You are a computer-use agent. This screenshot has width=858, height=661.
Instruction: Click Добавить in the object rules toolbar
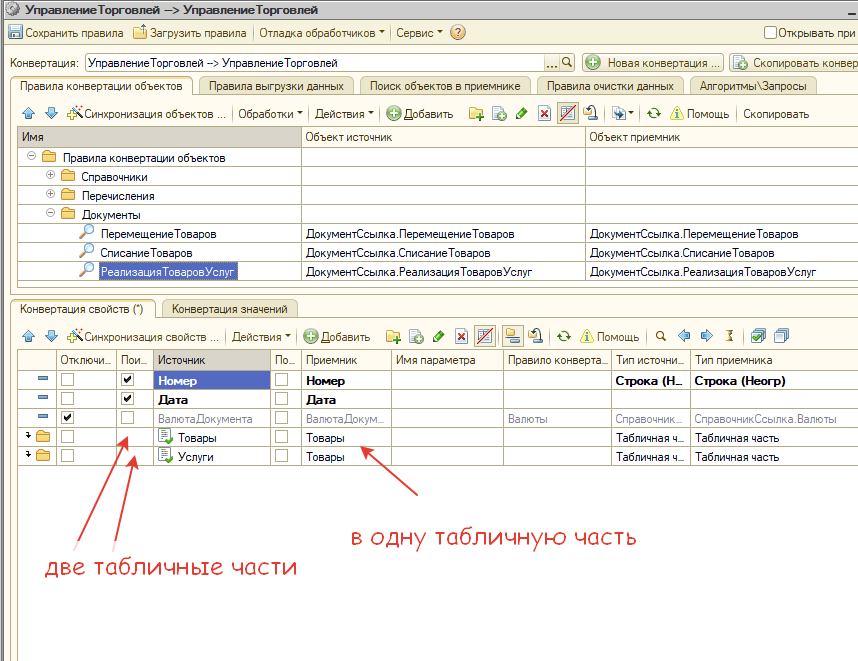420,114
